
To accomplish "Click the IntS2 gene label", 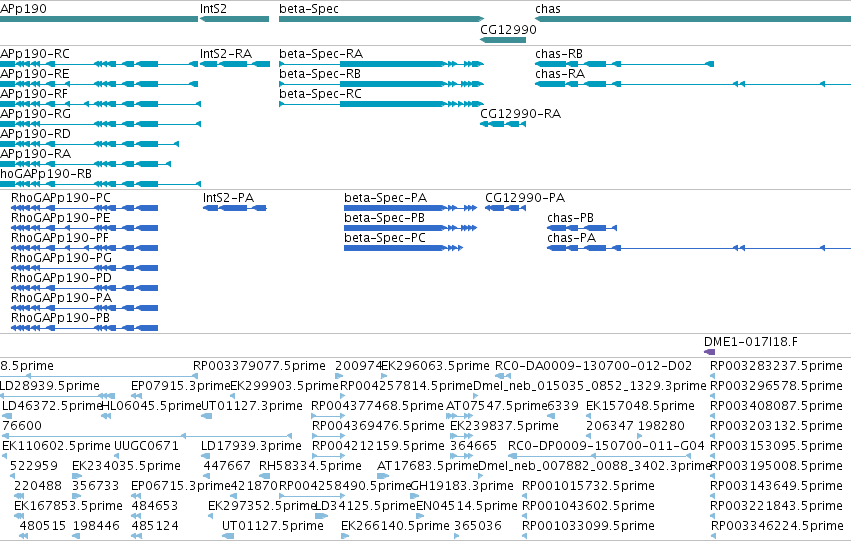I will 213,9.
